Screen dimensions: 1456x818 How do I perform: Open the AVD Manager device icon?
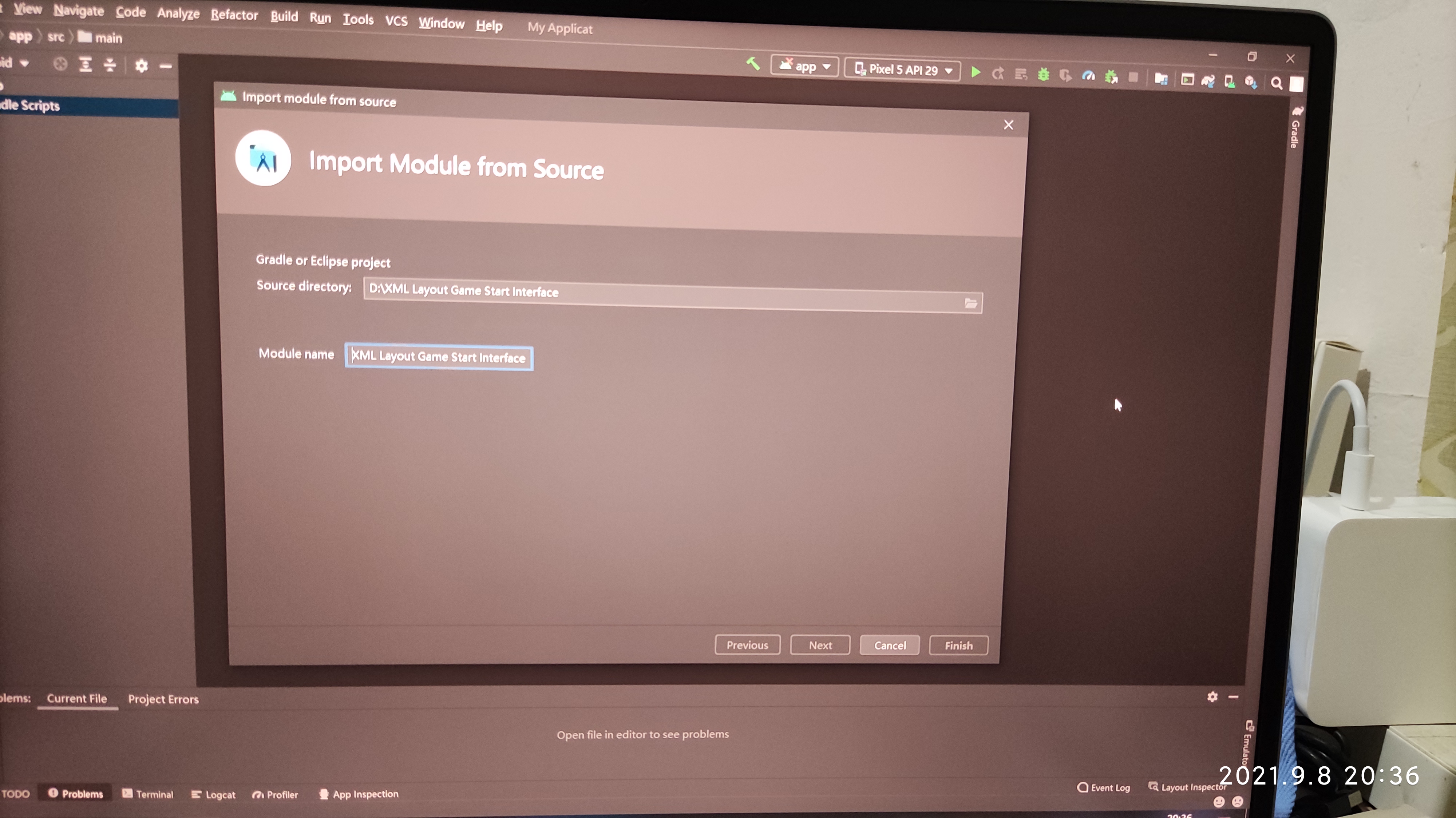[x=1229, y=82]
